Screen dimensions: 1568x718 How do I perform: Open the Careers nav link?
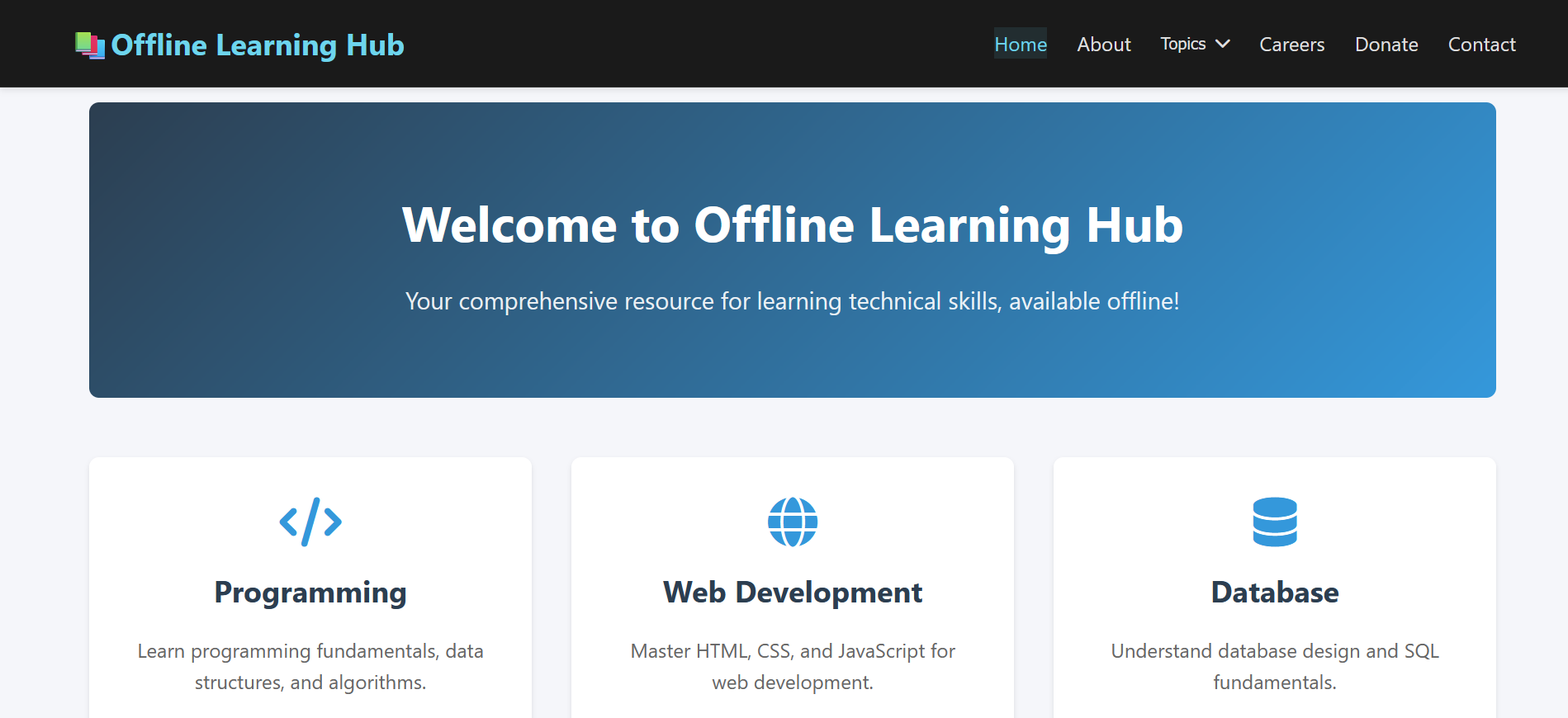[x=1292, y=44]
